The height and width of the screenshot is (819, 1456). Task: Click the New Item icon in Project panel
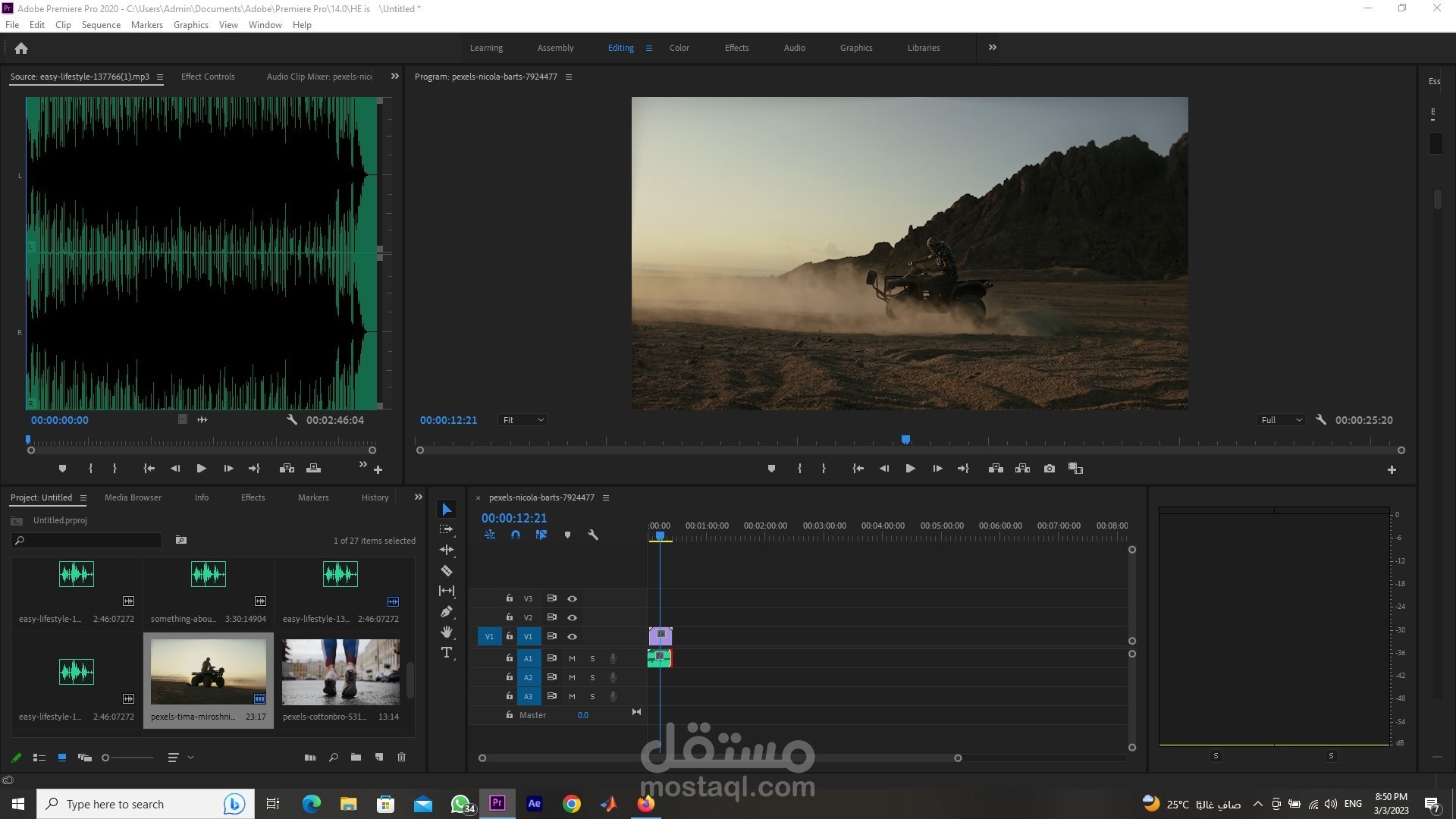[x=379, y=757]
